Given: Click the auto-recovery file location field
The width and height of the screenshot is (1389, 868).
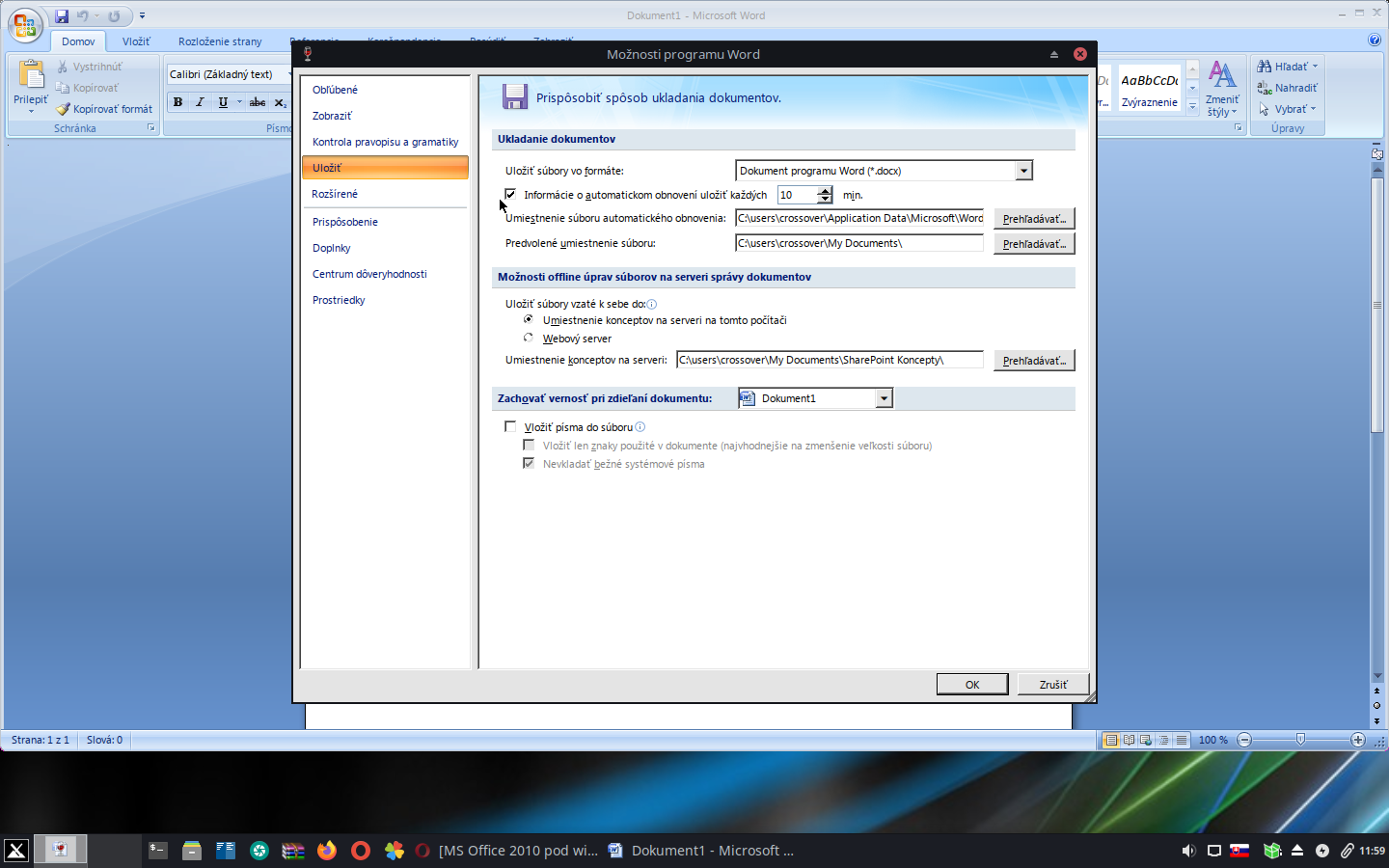Looking at the screenshot, I should [859, 218].
